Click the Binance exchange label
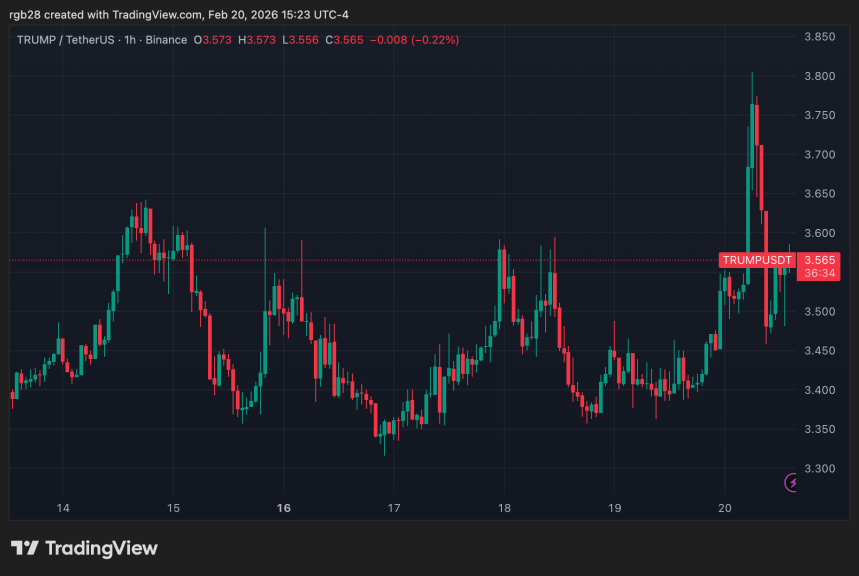The width and height of the screenshot is (859, 576). coord(166,40)
